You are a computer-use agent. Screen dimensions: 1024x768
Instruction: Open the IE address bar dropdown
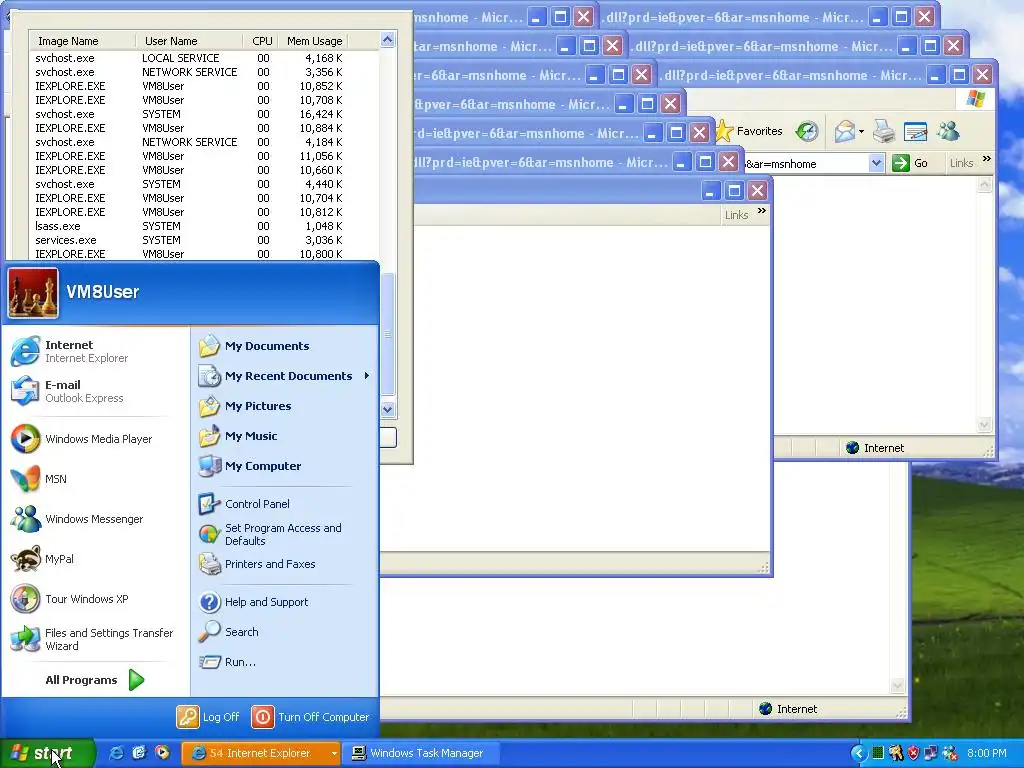[876, 163]
